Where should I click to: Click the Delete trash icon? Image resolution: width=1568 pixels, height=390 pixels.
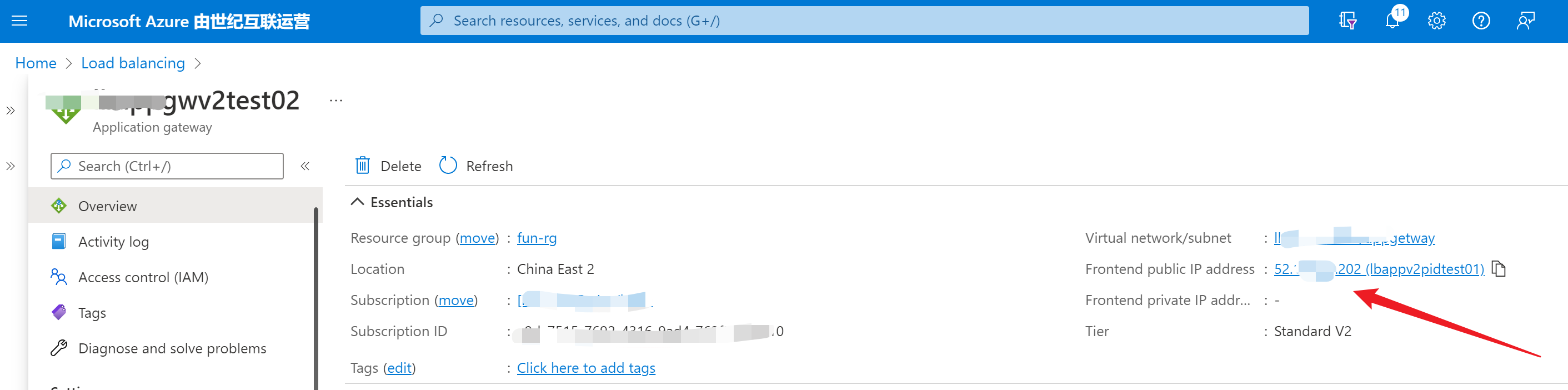363,166
